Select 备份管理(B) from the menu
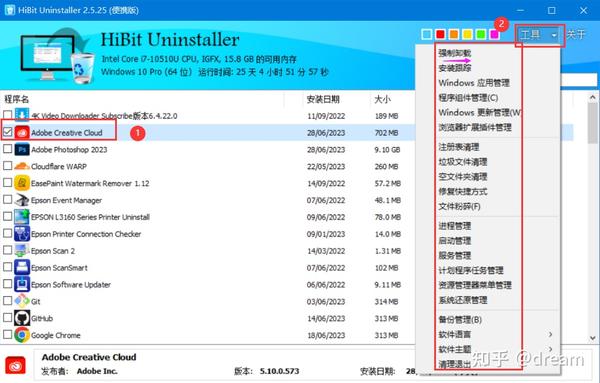 pyautogui.click(x=460, y=319)
